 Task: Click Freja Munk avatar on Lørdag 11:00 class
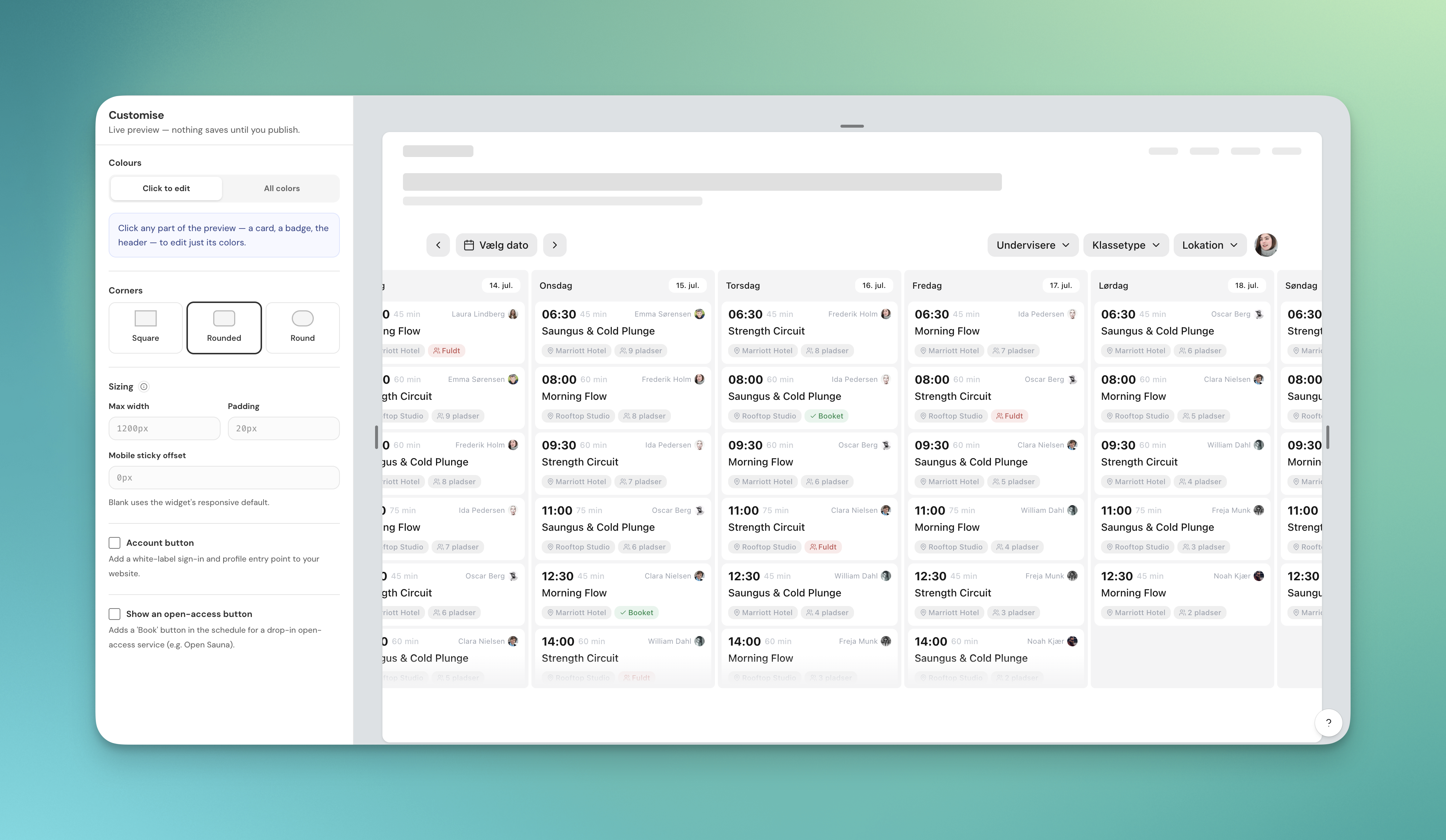[x=1258, y=510]
